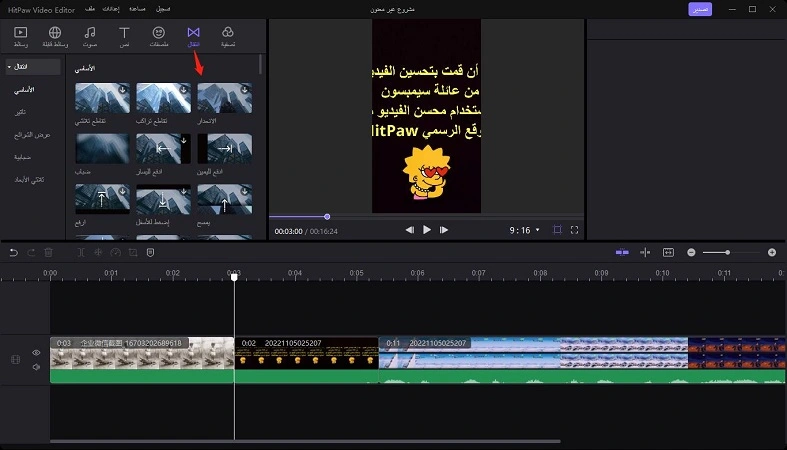Open the Filter (تصفية) circles tab
787x450 pixels.
click(228, 37)
